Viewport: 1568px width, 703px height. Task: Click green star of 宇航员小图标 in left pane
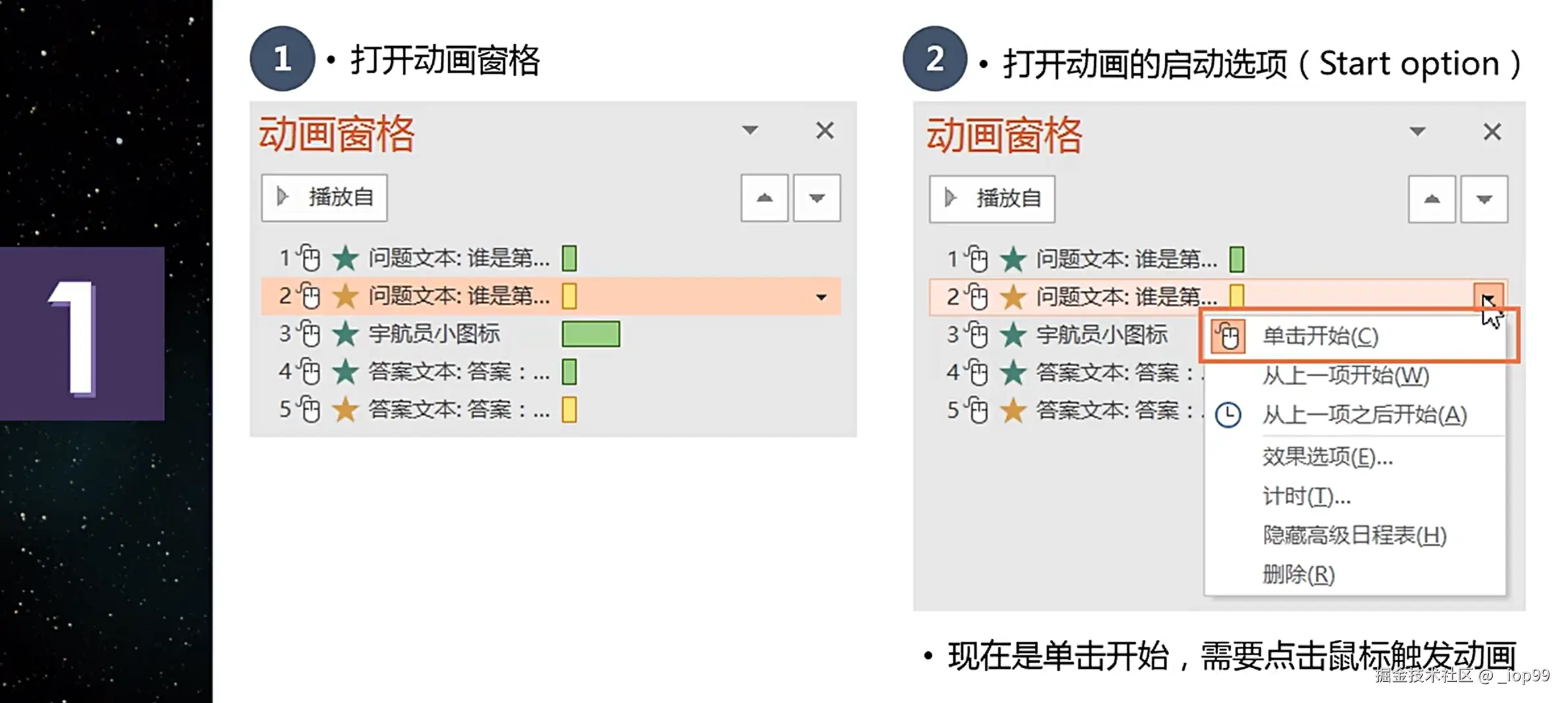345,334
